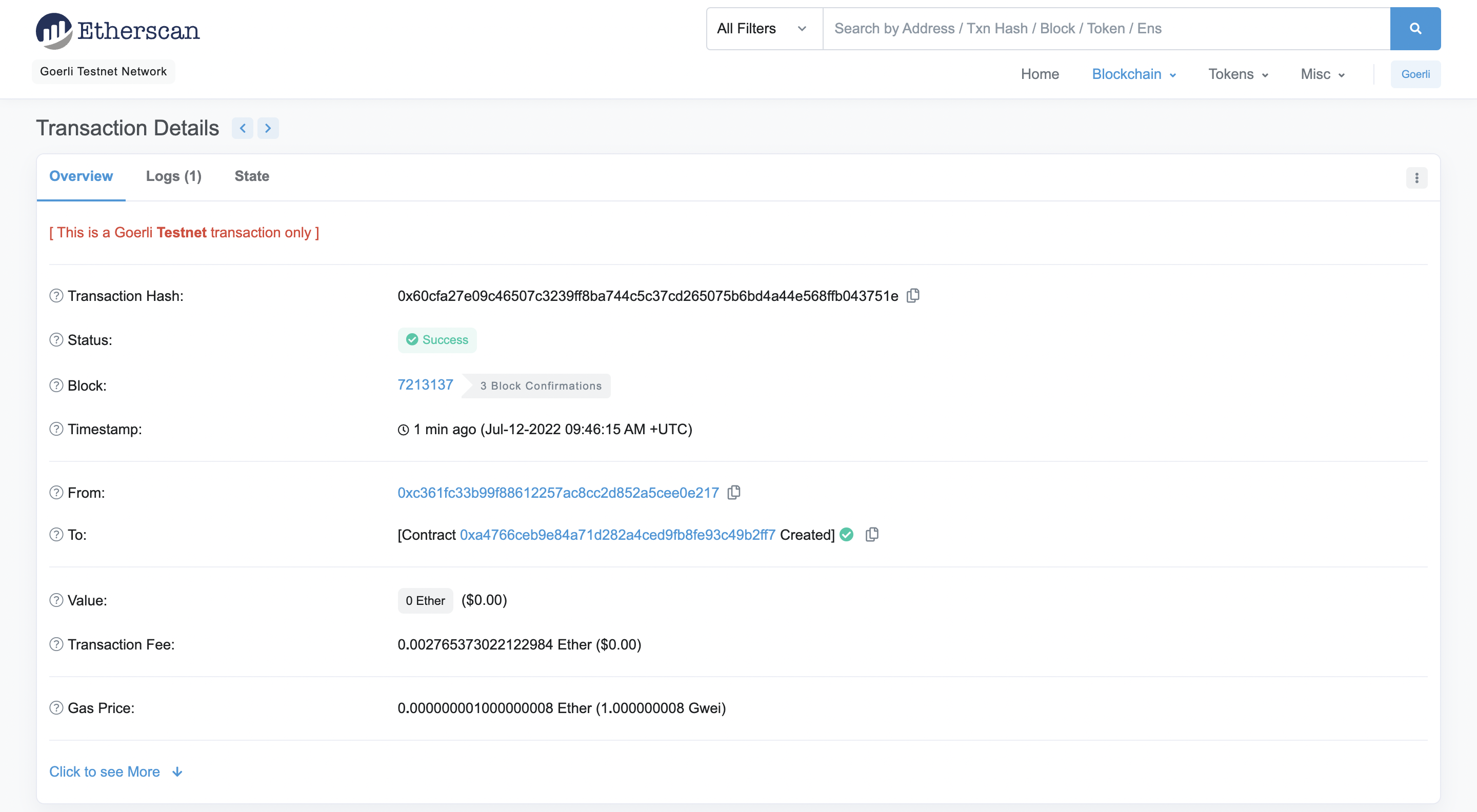The image size is (1477, 812).
Task: Click the blue search magnifier button
Action: click(1415, 29)
